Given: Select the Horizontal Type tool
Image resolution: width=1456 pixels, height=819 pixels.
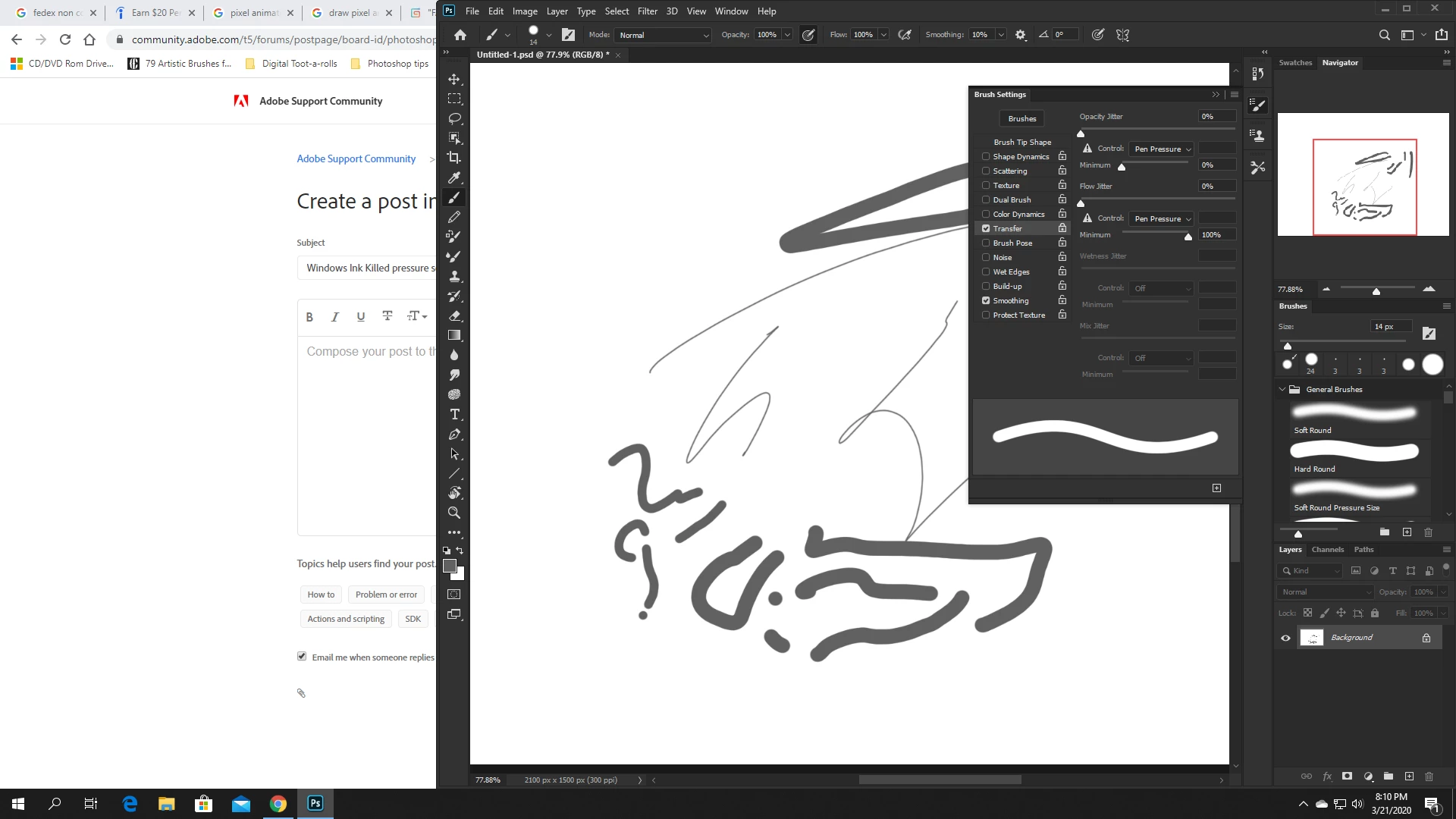Looking at the screenshot, I should [454, 414].
